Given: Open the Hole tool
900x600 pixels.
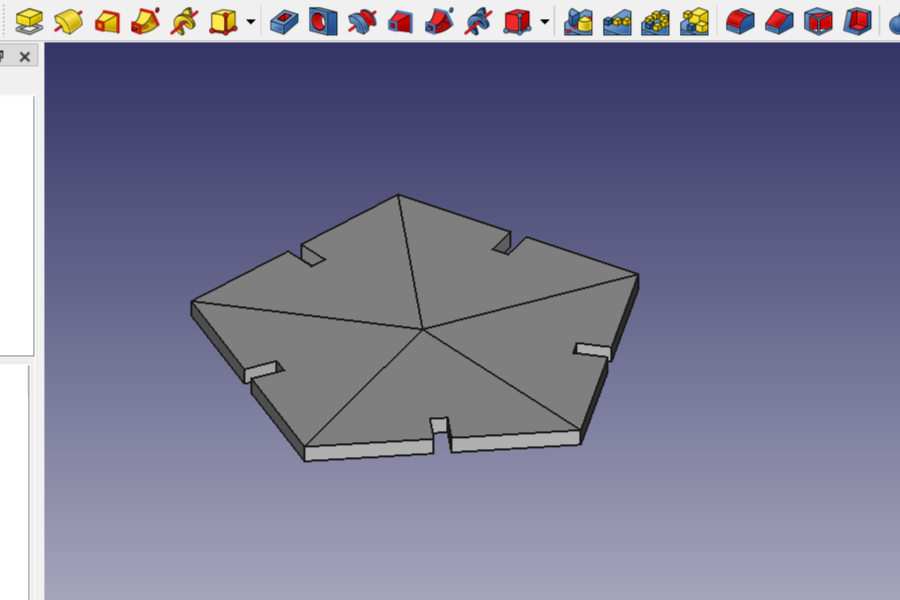Looking at the screenshot, I should click(322, 17).
